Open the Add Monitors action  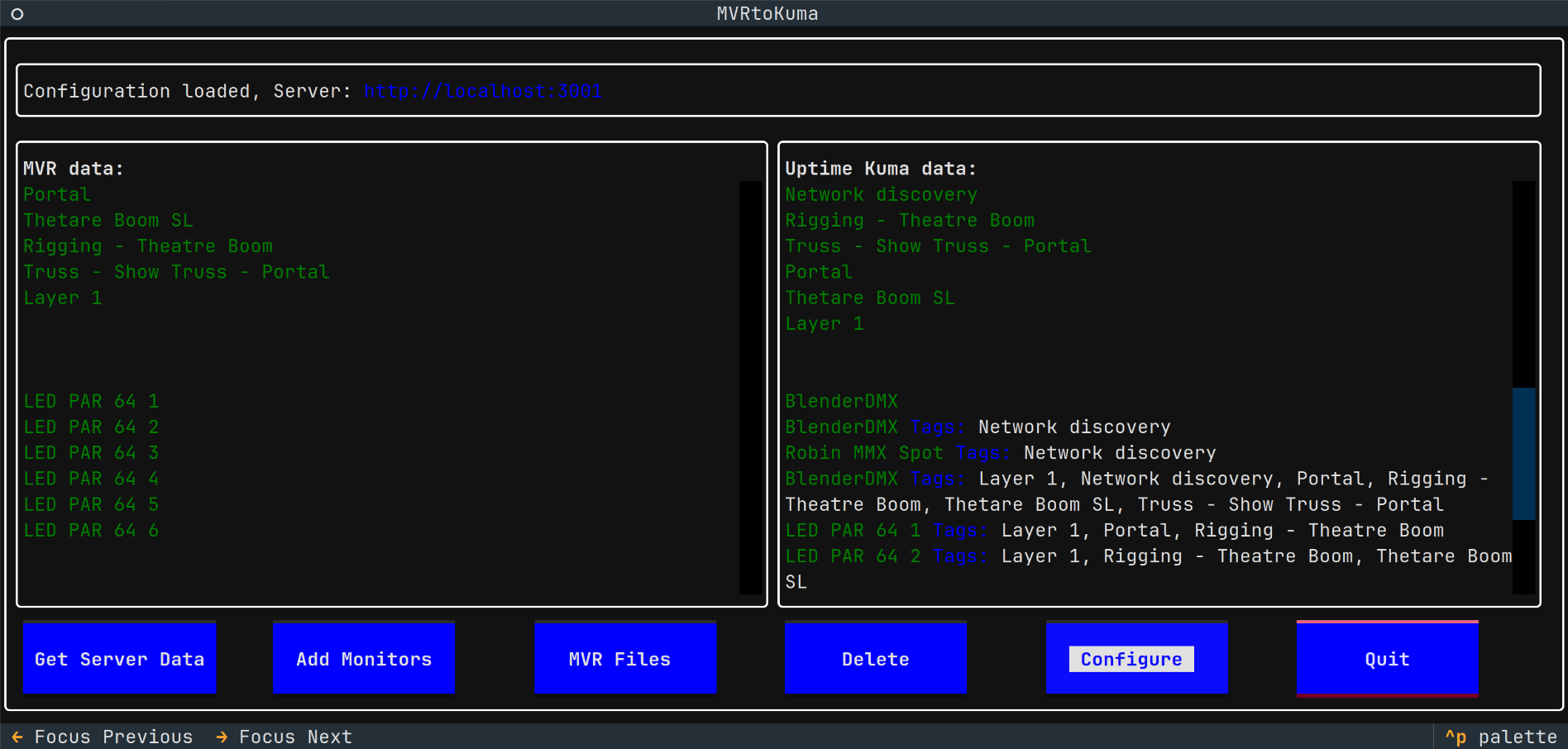(364, 658)
